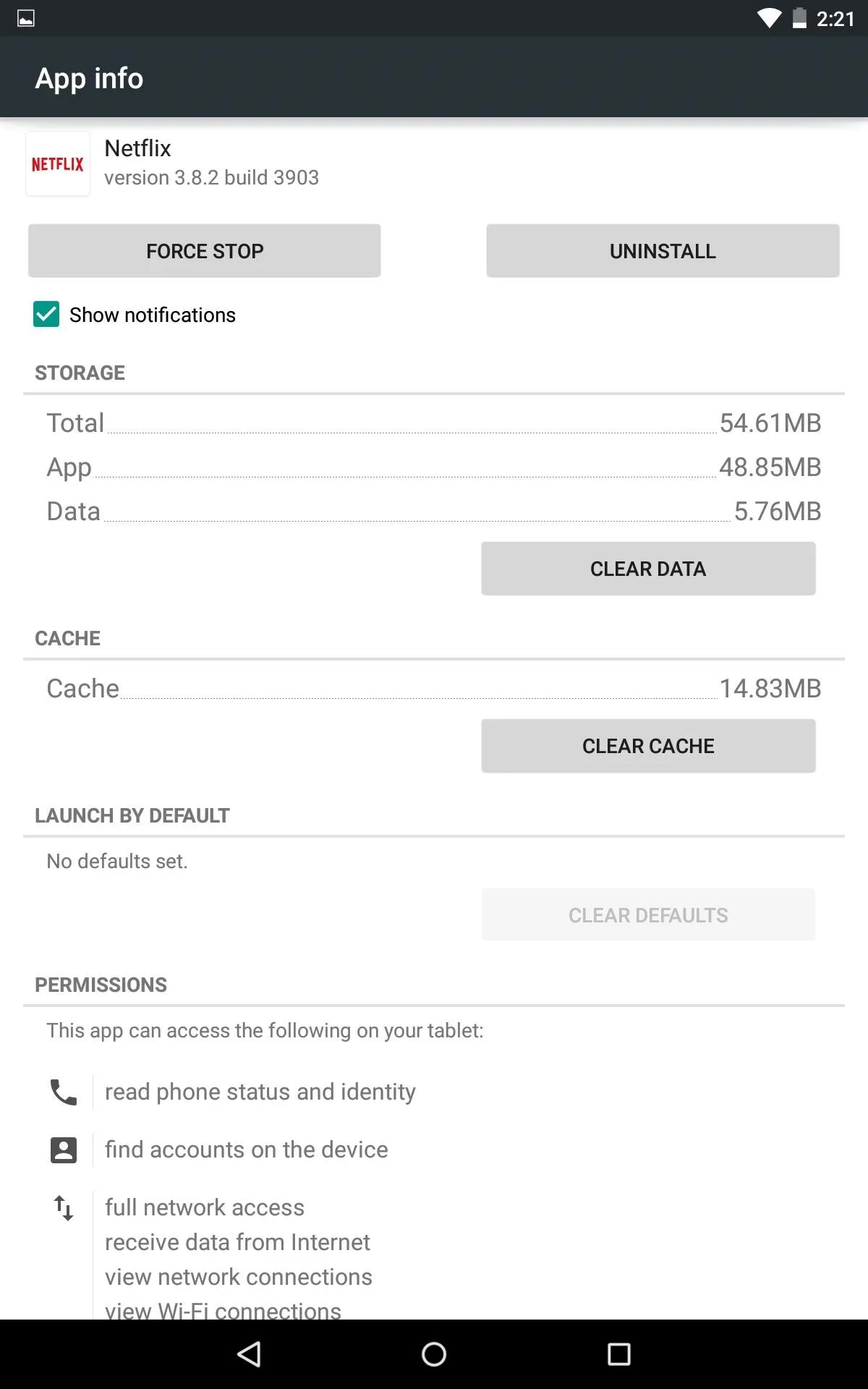Uncheck the Show notifications checkbox
This screenshot has width=868, height=1389.
[46, 315]
